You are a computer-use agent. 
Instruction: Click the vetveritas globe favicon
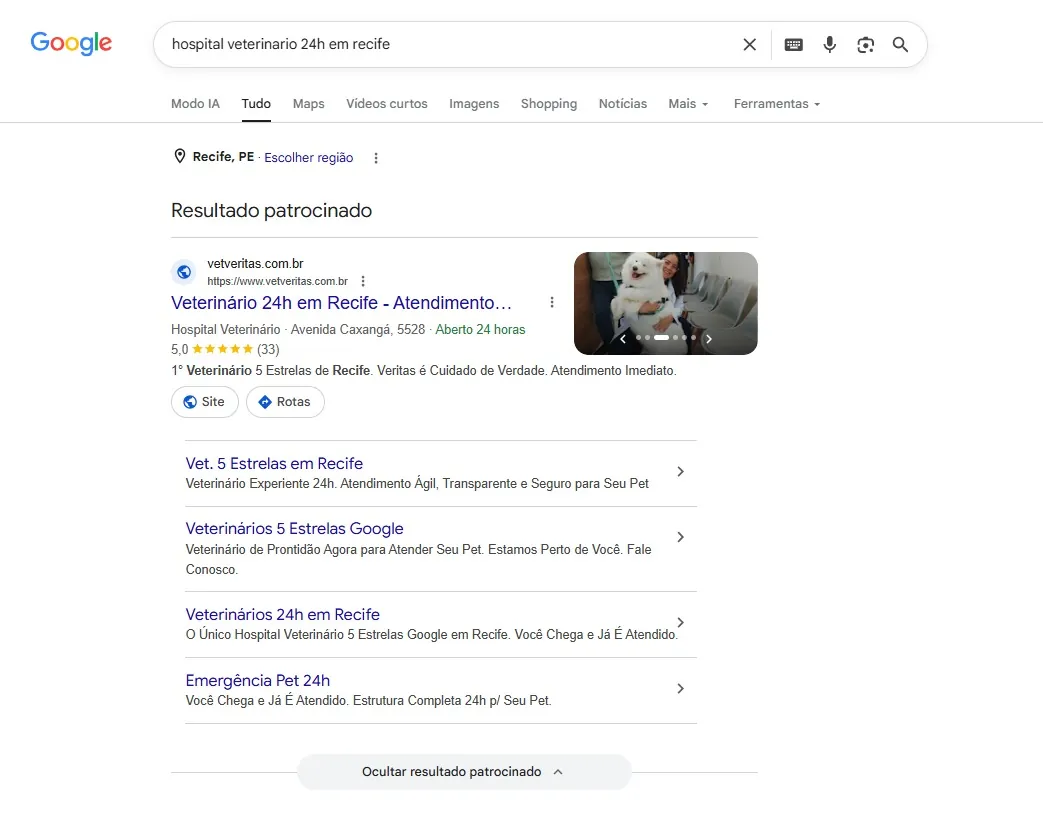(x=184, y=271)
